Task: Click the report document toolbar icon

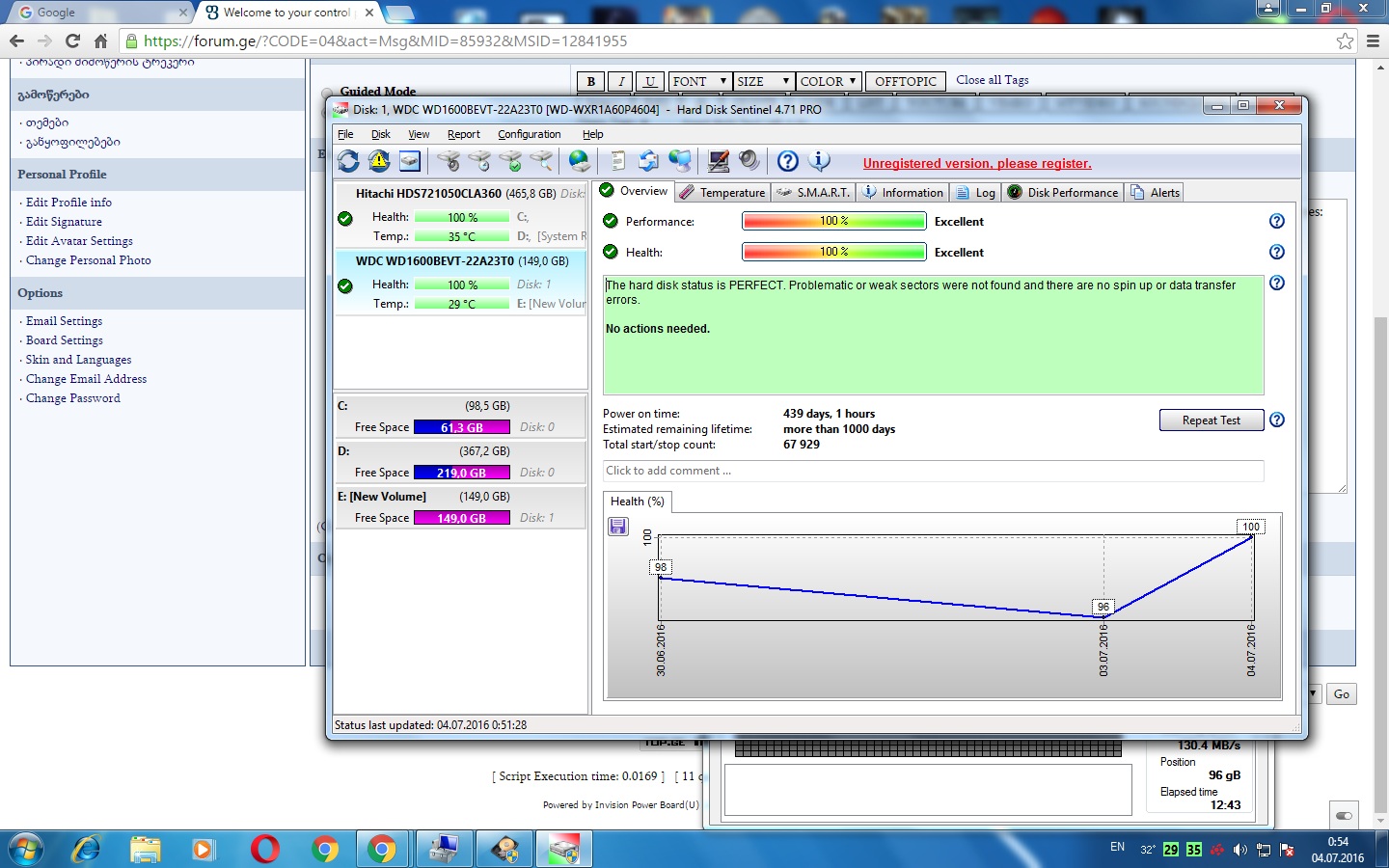Action: [x=618, y=161]
